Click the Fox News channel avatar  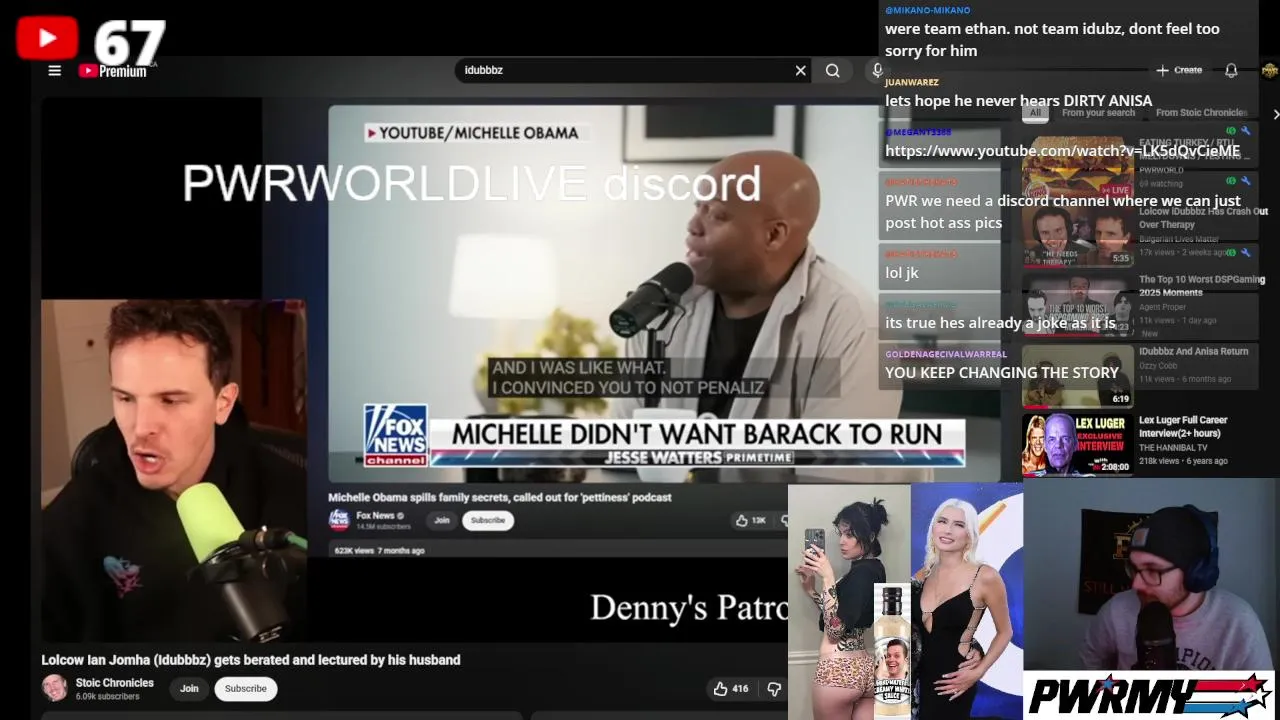tap(339, 519)
